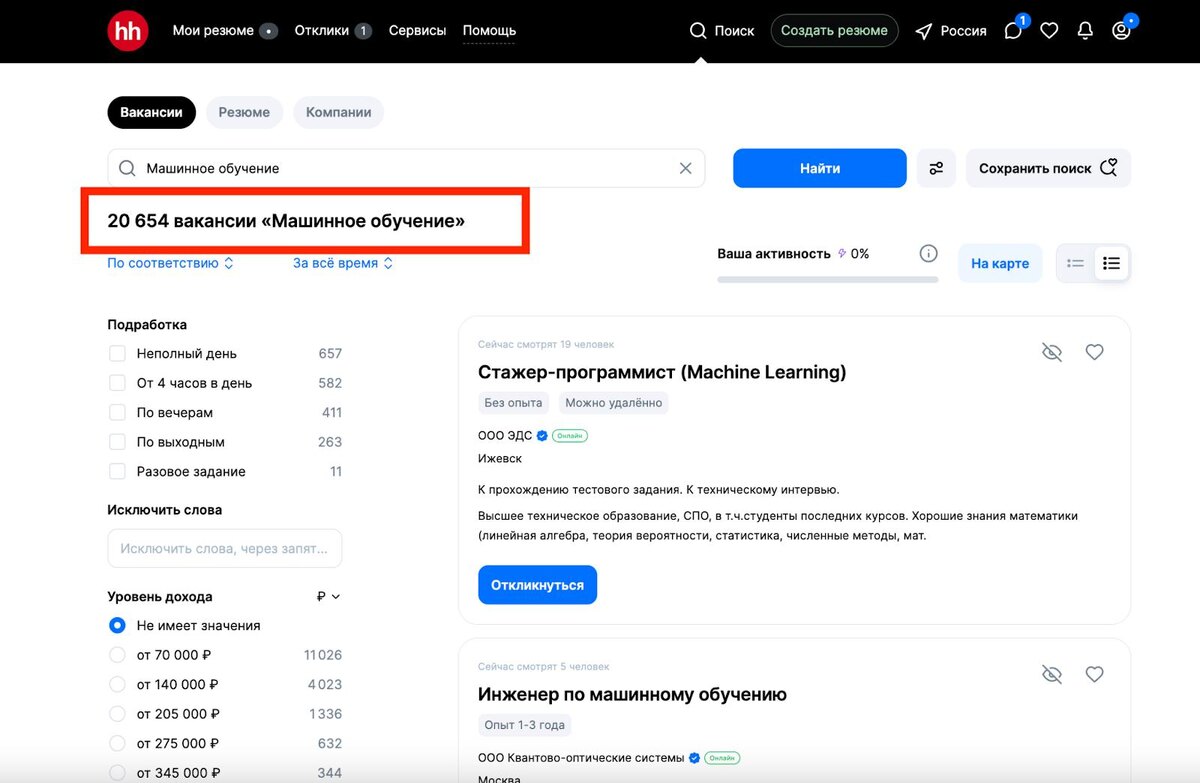Check the По вечерам checkbox

tap(117, 412)
